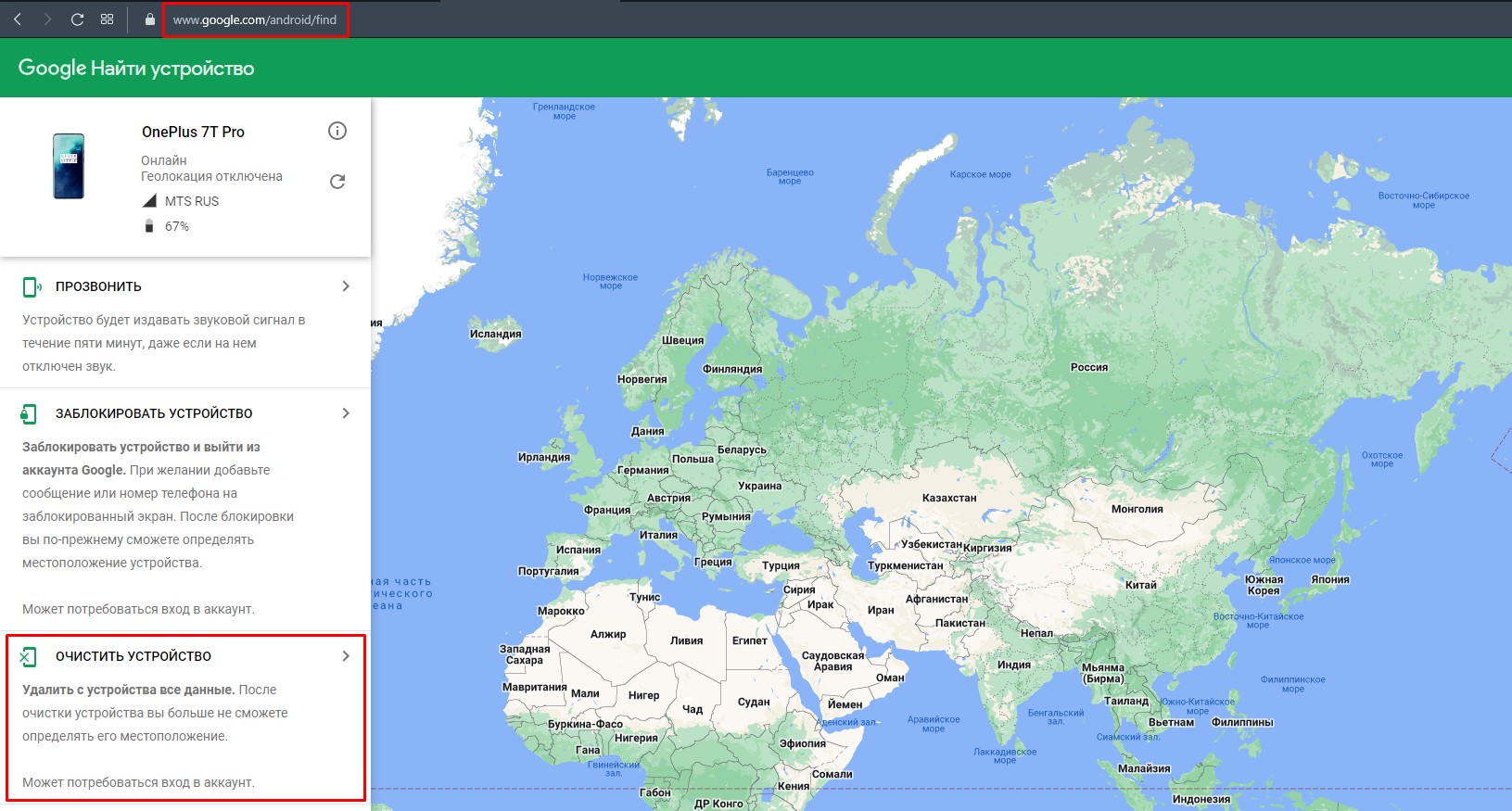This screenshot has height=811, width=1512.
Task: Click the browser forward arrow
Action: 47,19
